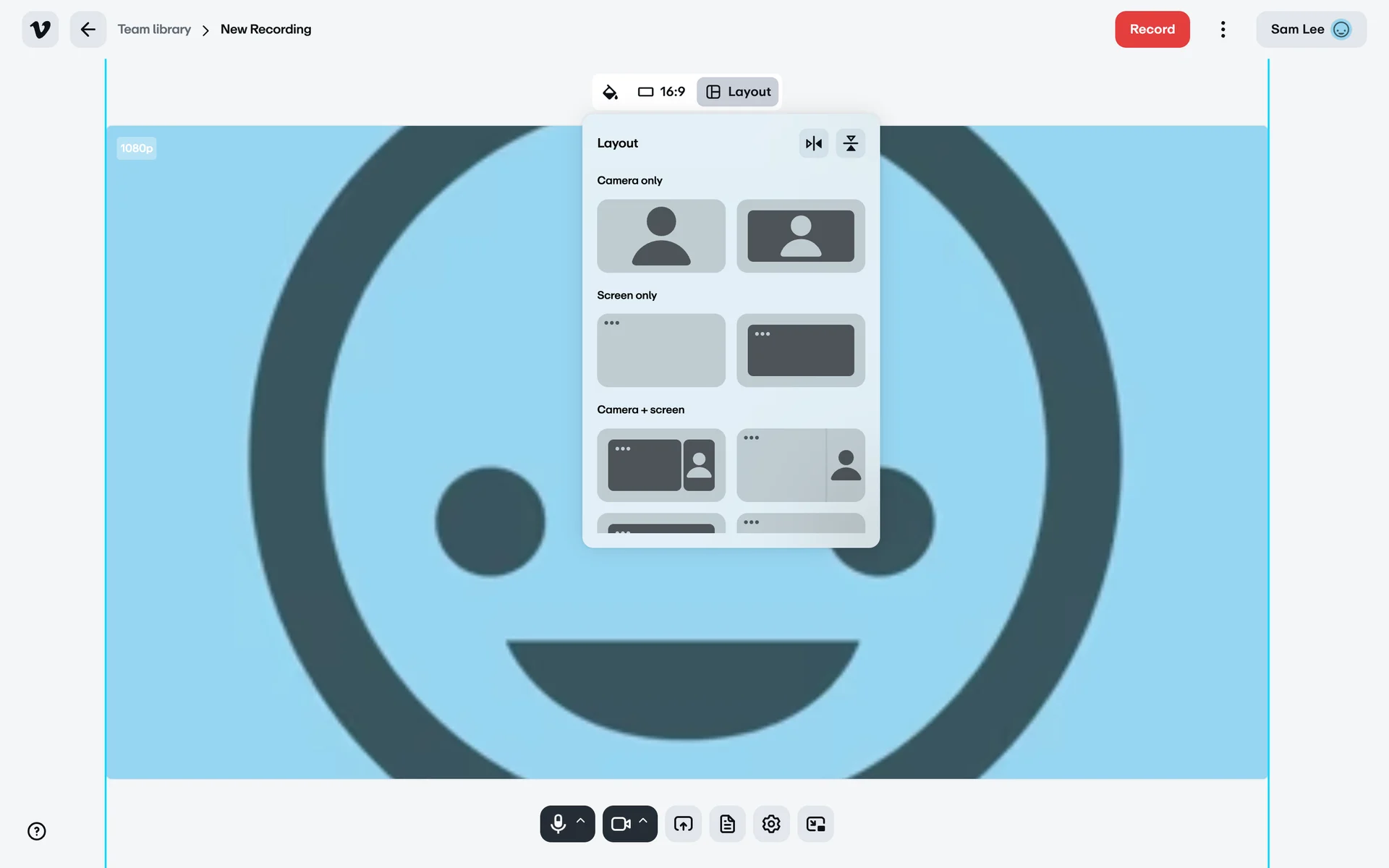1389x868 pixels.
Task: Turn off the camera
Action: 620,824
